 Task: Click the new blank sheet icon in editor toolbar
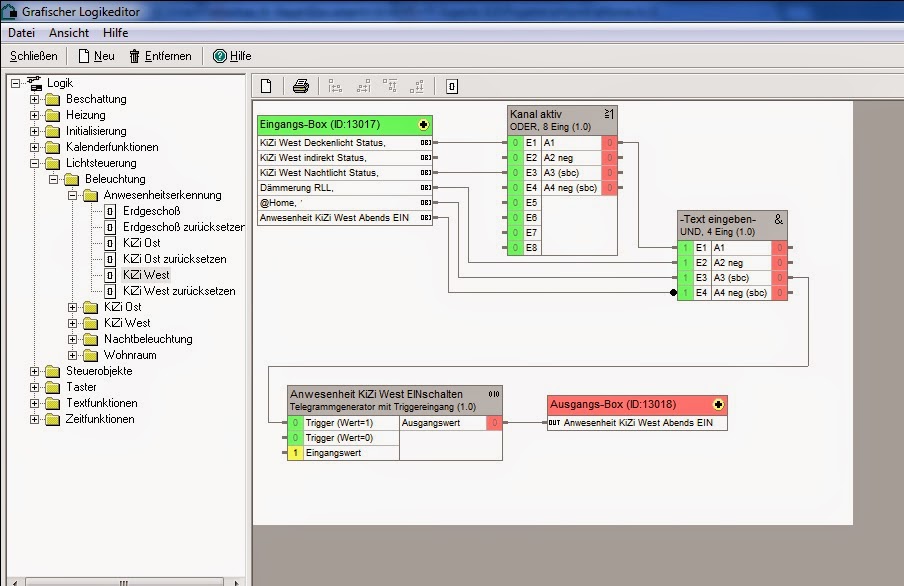(x=266, y=86)
